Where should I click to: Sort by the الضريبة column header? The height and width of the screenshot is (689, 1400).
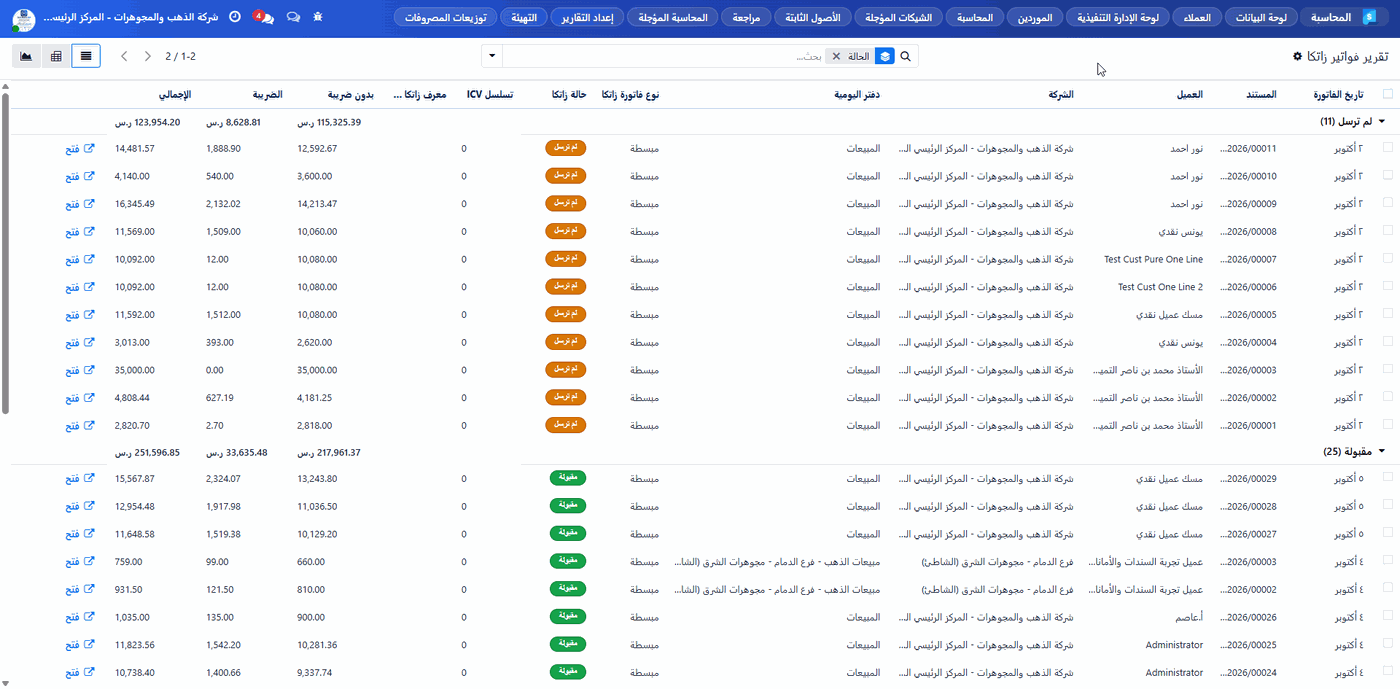coord(265,94)
